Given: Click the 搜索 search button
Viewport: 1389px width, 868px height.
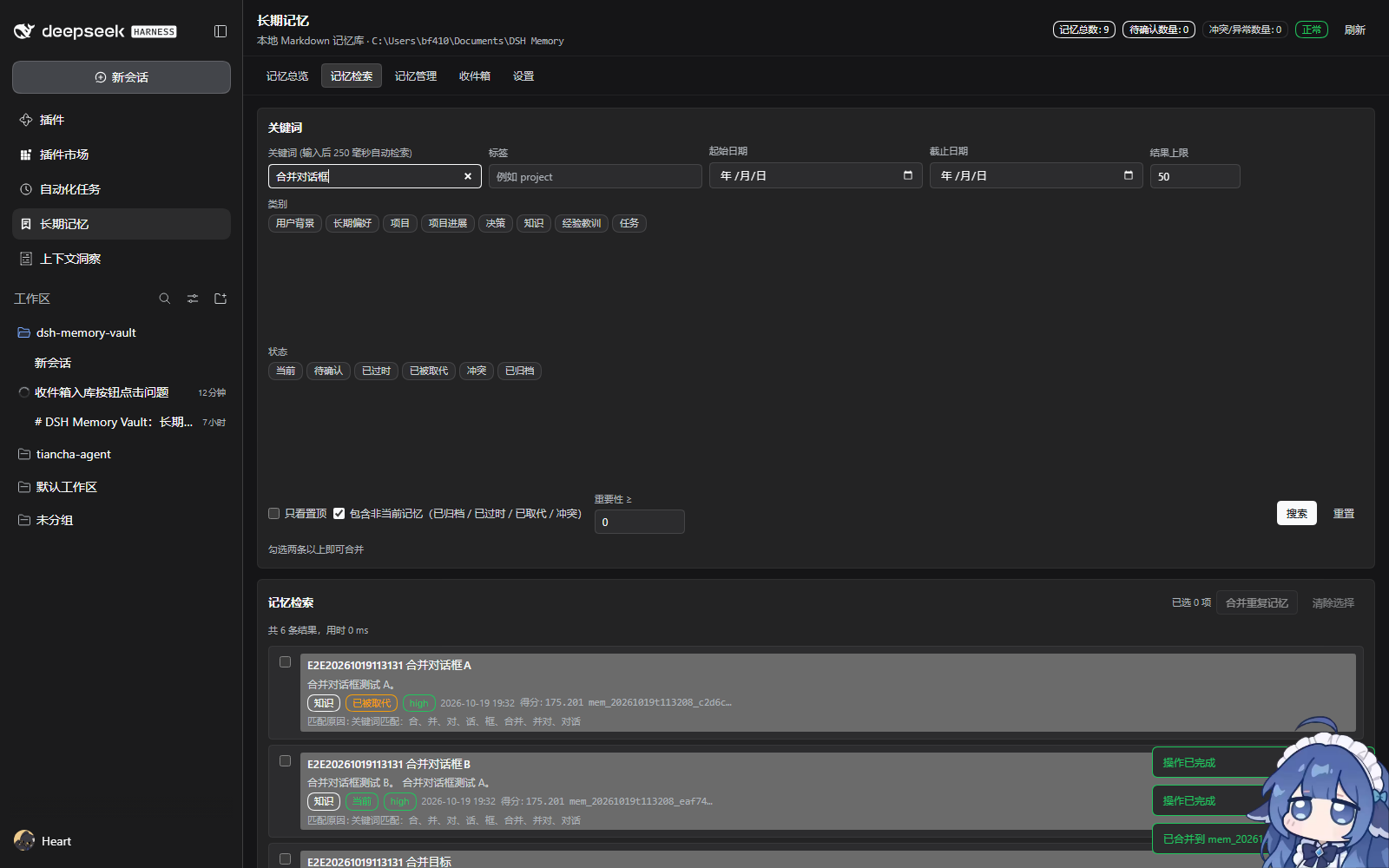Looking at the screenshot, I should [x=1297, y=513].
